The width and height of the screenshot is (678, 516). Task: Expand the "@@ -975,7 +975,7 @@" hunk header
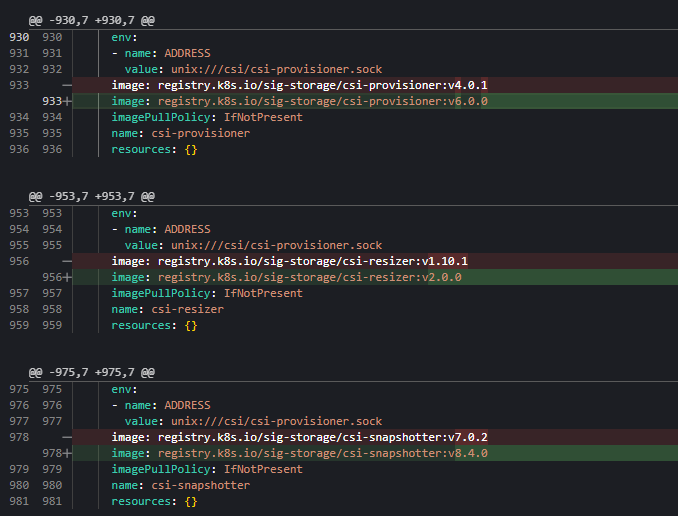[91, 372]
